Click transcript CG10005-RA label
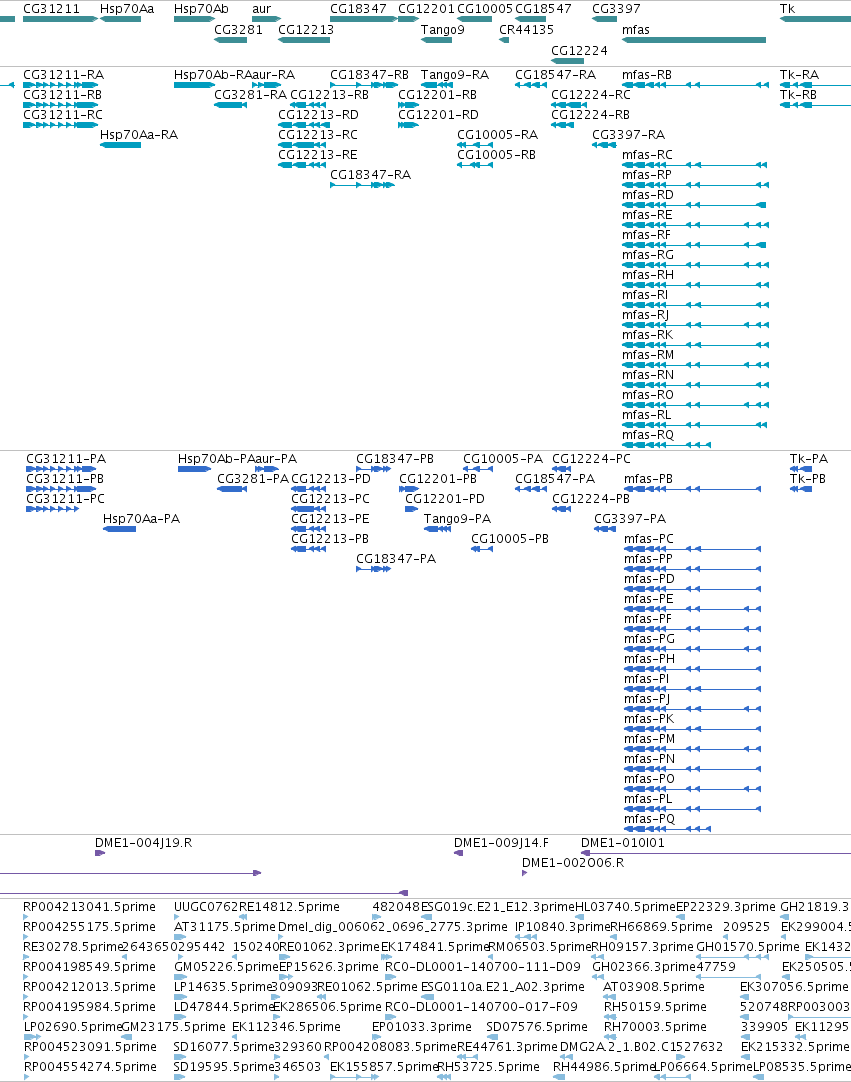 pos(498,135)
